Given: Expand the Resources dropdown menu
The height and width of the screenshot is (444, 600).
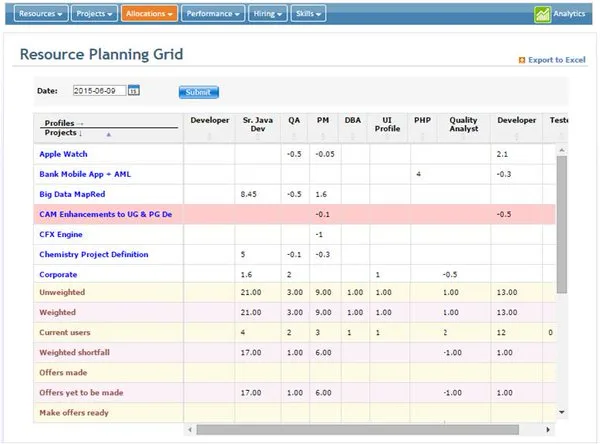Looking at the screenshot, I should pyautogui.click(x=41, y=13).
